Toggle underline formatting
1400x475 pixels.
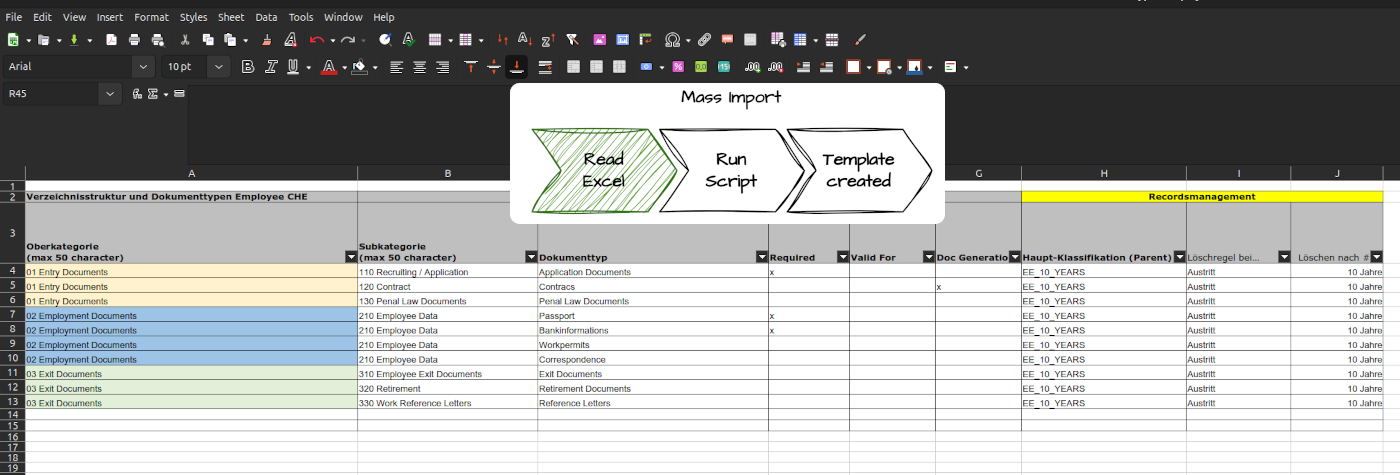pos(293,67)
